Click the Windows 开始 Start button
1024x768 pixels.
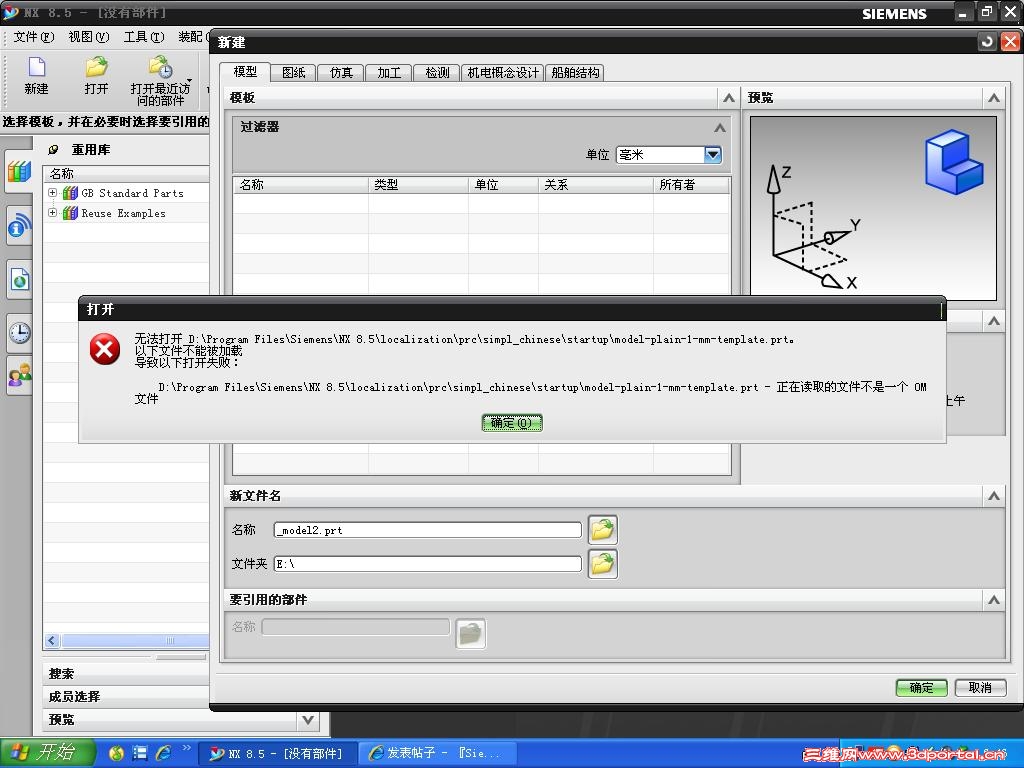click(47, 753)
